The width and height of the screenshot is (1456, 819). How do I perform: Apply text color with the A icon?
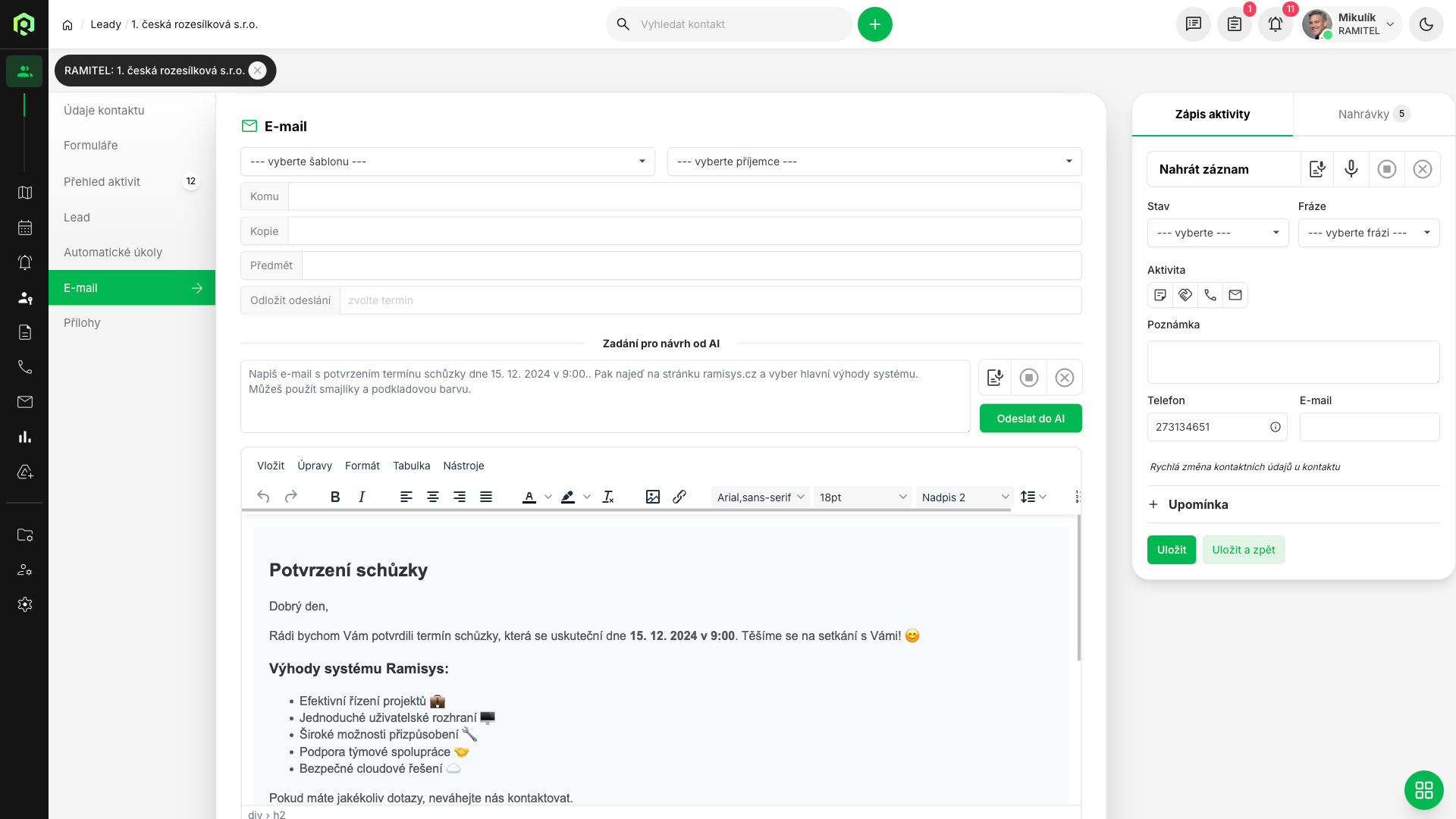(x=529, y=497)
